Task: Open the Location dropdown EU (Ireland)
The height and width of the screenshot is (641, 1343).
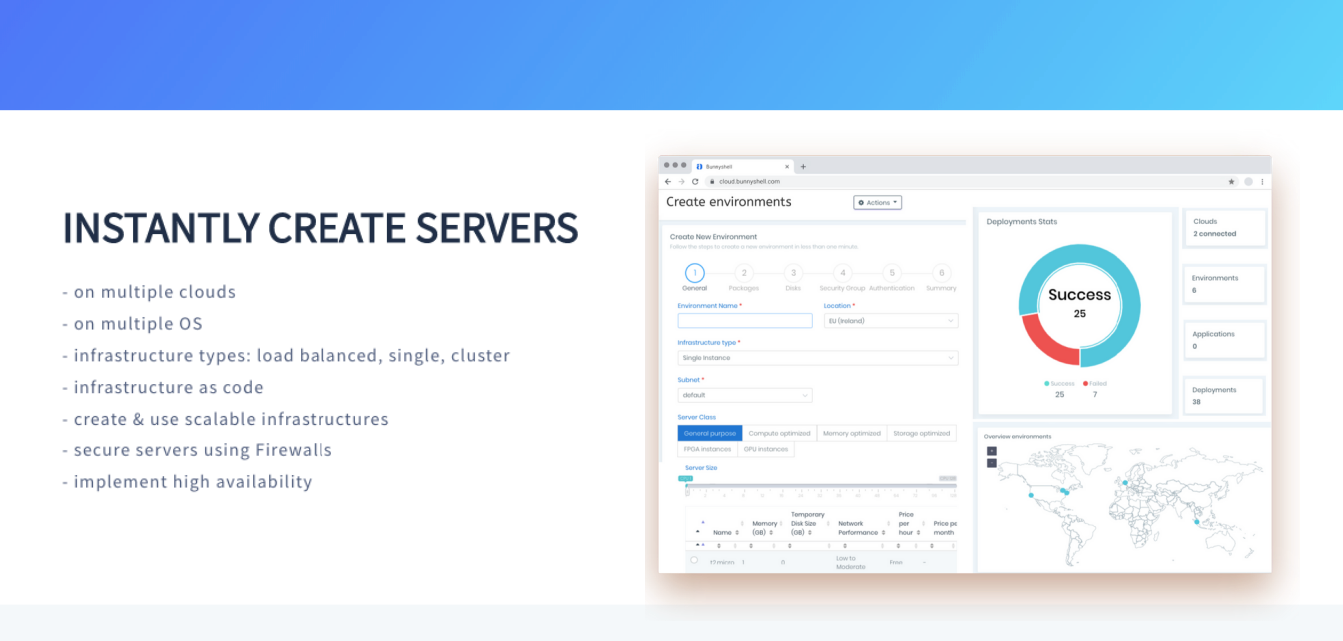Action: [891, 321]
